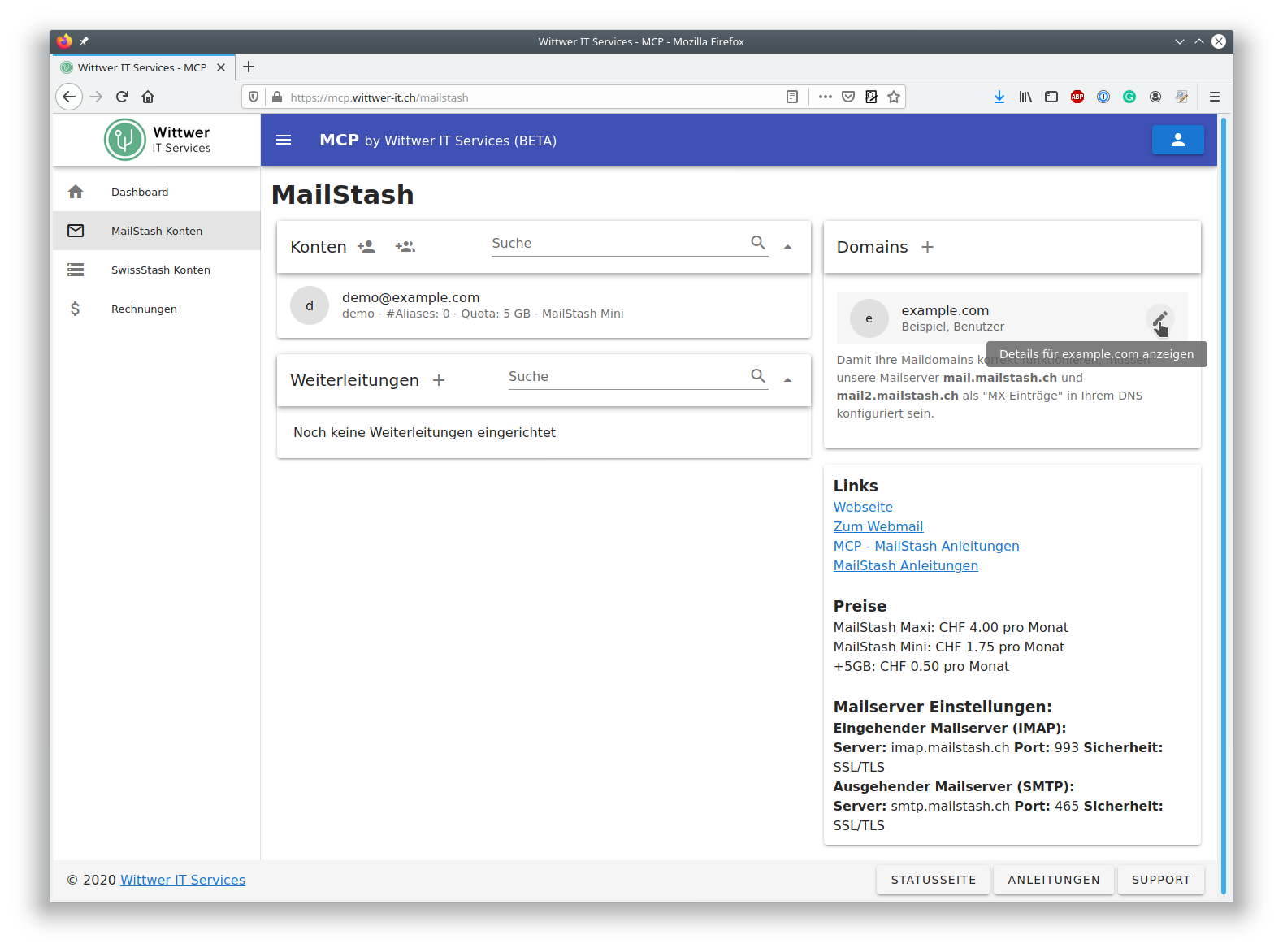This screenshot has height=952, width=1283.
Task: Open Firefox downloads panel
Action: (x=999, y=97)
